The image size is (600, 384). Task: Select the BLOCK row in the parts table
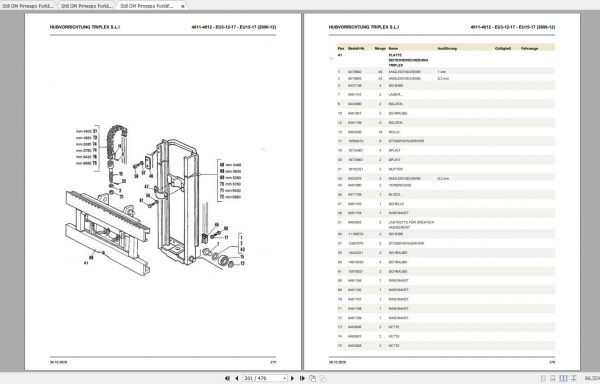pos(446,195)
